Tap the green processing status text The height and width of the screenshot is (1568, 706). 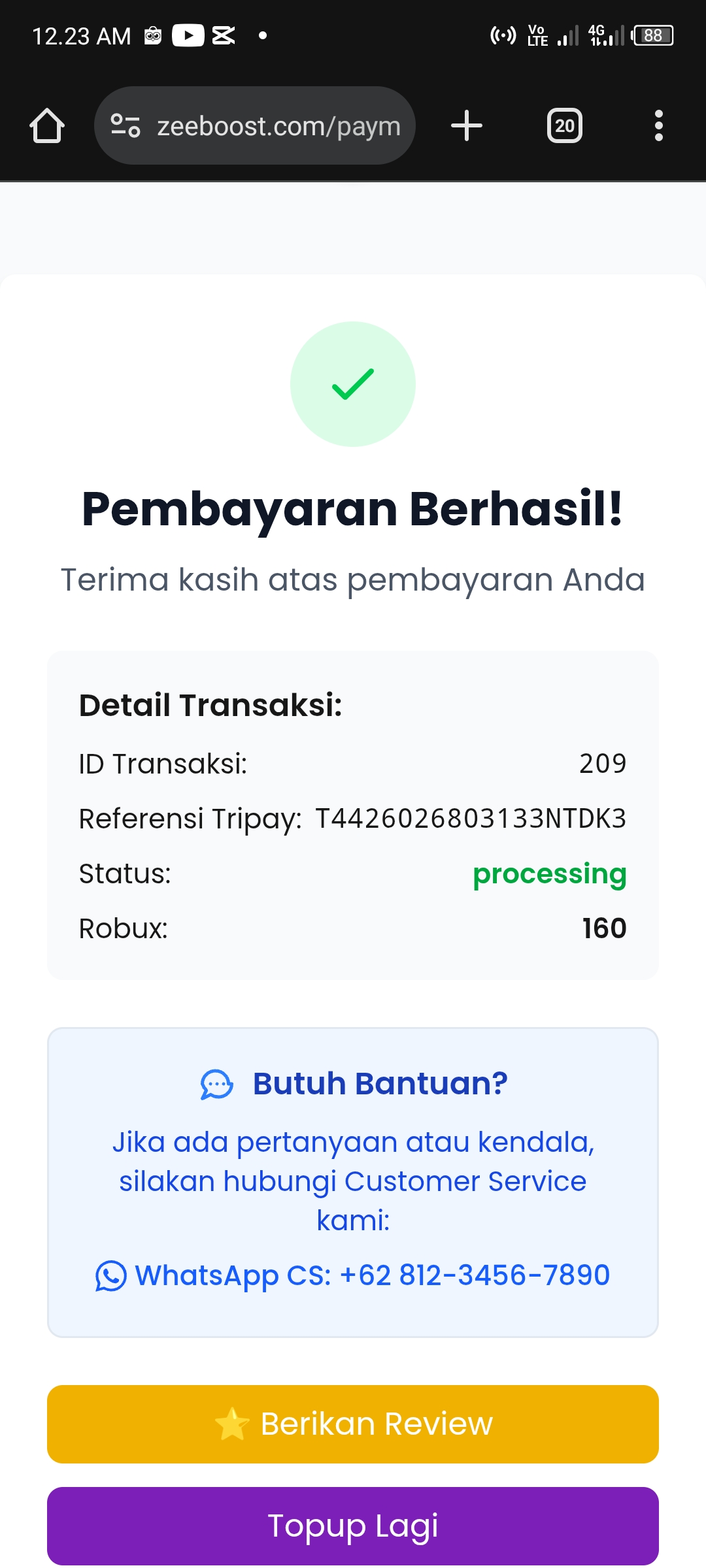coord(549,874)
